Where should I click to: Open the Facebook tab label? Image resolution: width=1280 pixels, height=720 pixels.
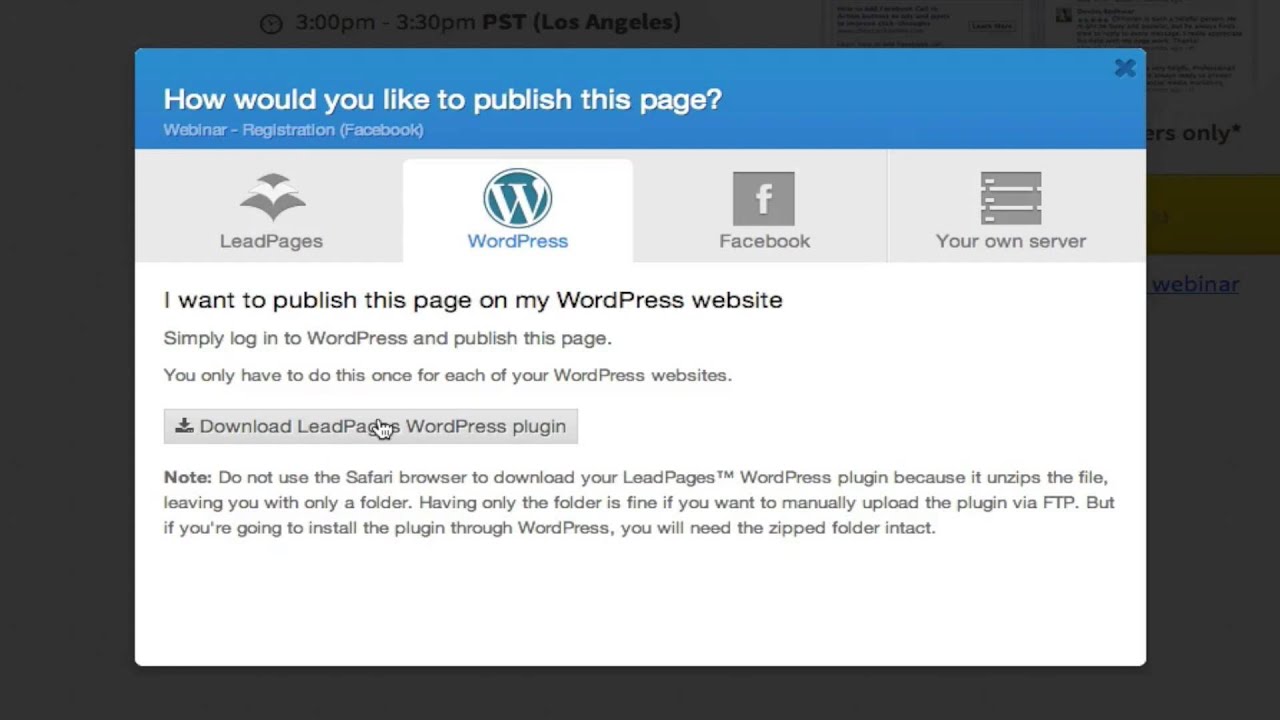tap(765, 241)
